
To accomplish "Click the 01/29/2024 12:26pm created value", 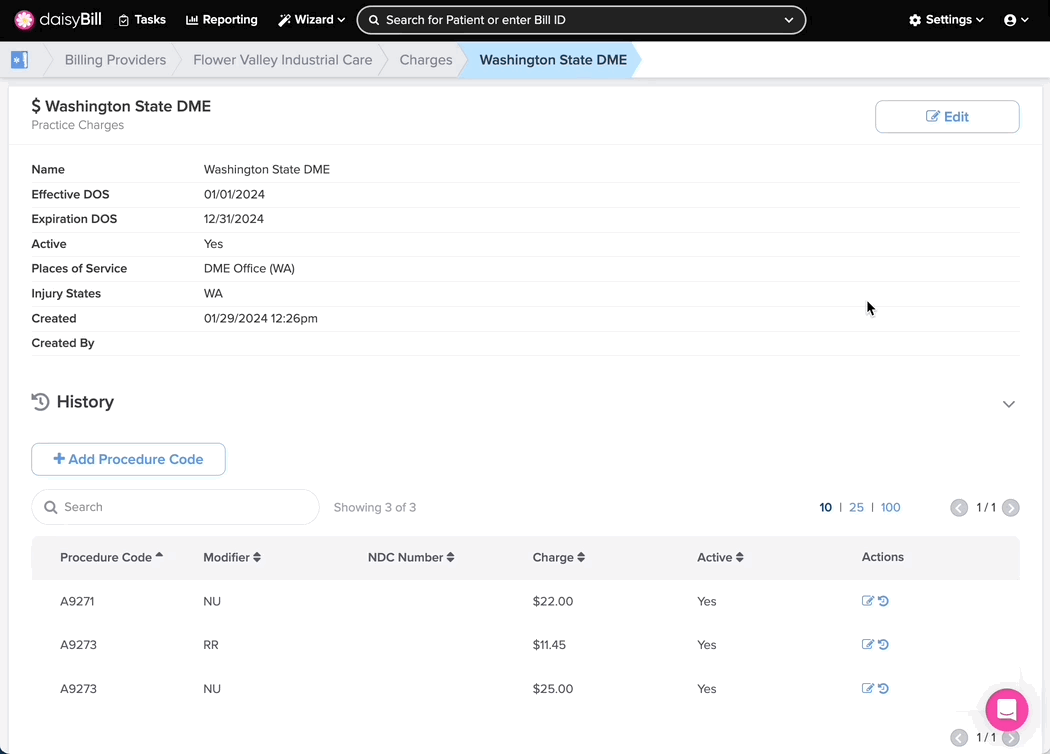I will pos(260,319).
